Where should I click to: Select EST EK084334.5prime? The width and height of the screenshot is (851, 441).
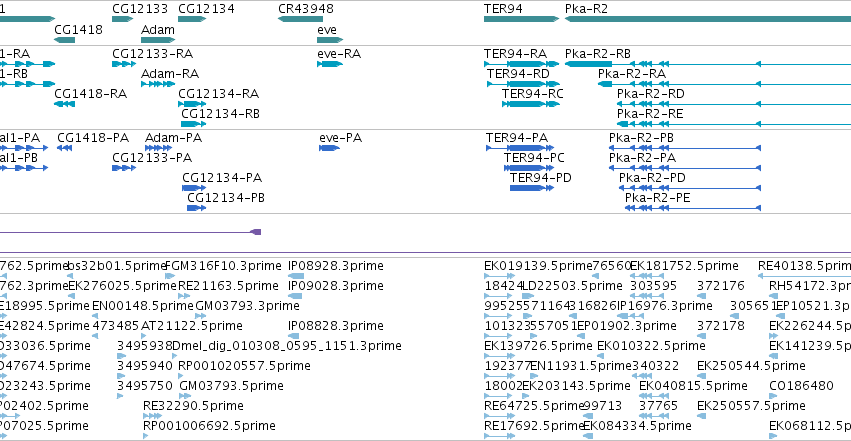[587, 436]
